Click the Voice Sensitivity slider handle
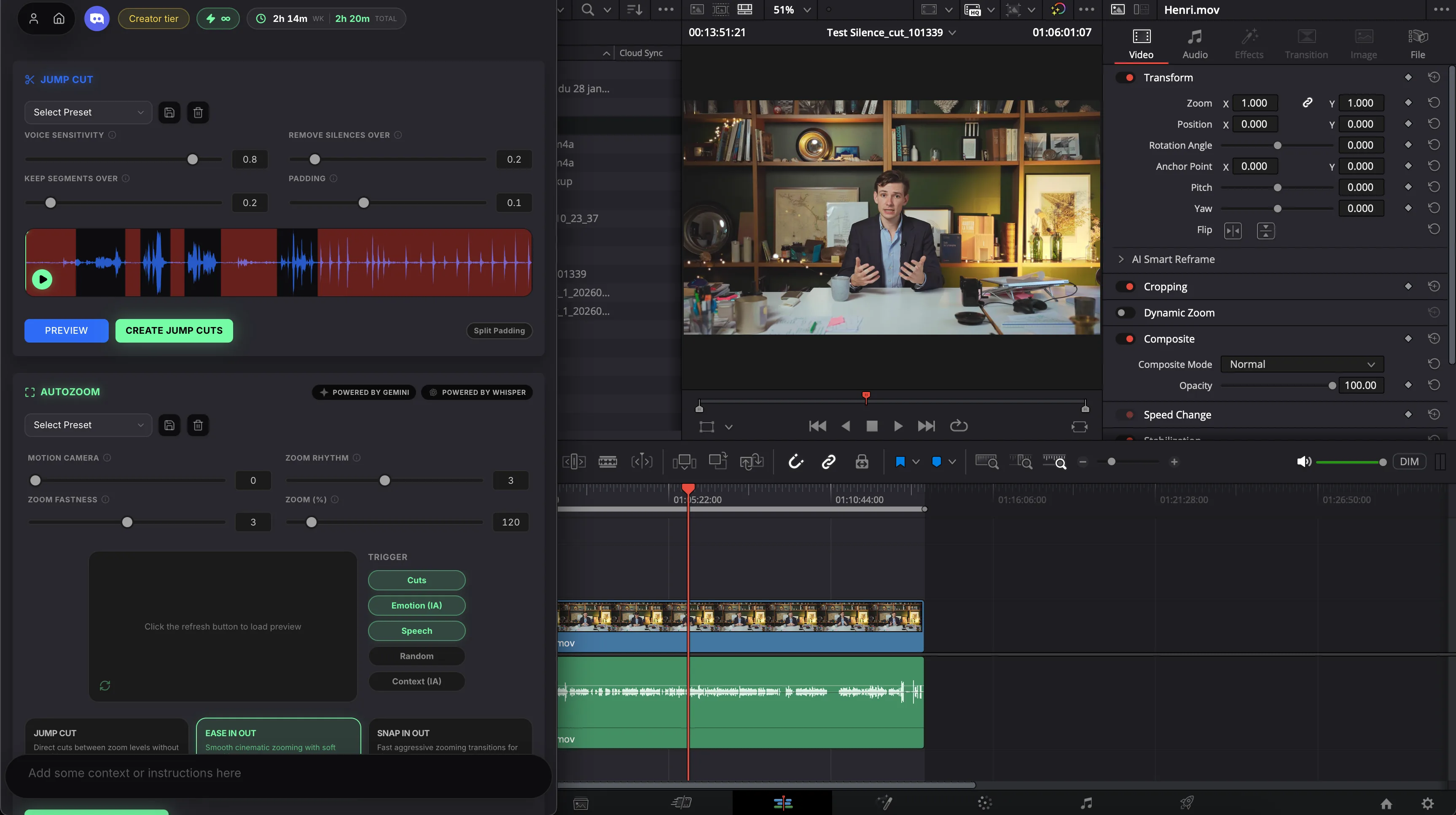 tap(193, 159)
